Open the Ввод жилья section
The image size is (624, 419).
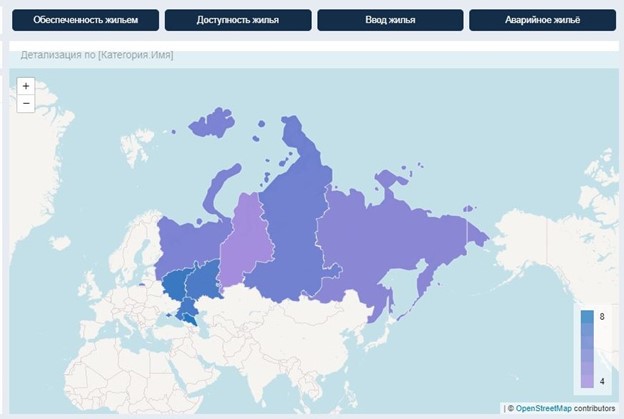coord(390,20)
